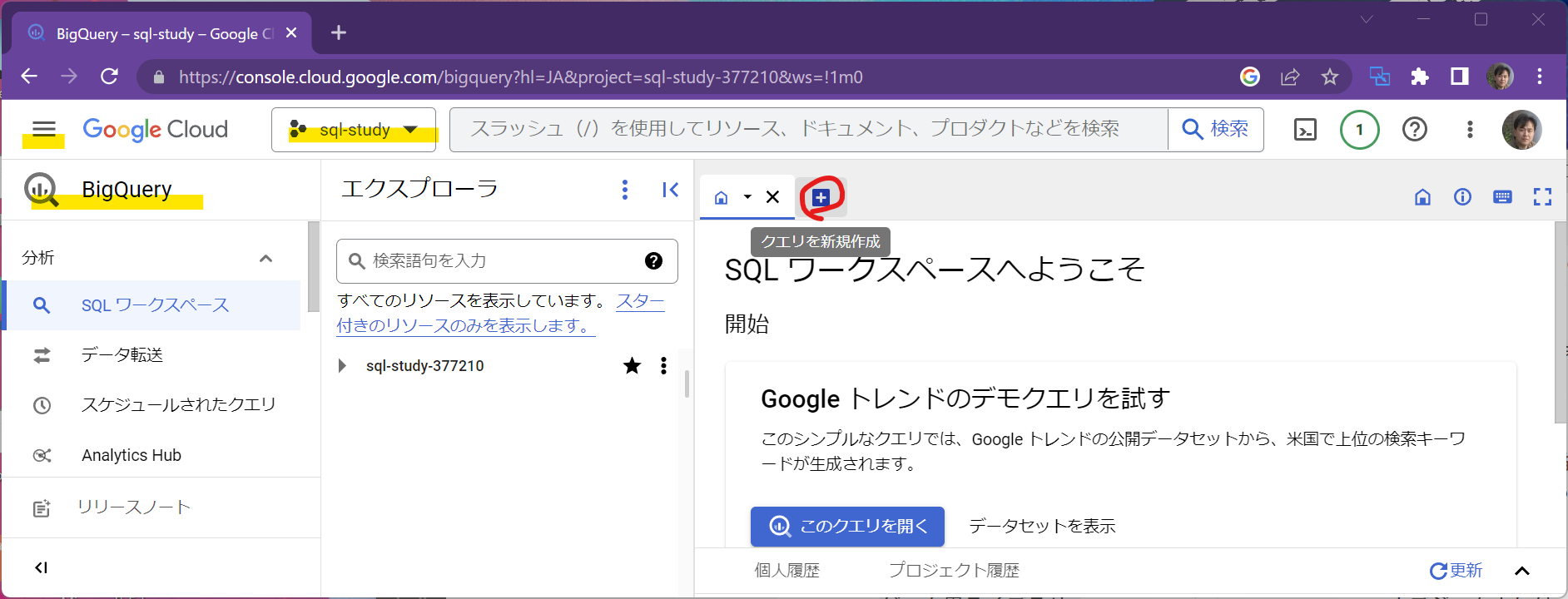Click the browser address bar URL
This screenshot has height=599, width=1568.
(x=520, y=77)
